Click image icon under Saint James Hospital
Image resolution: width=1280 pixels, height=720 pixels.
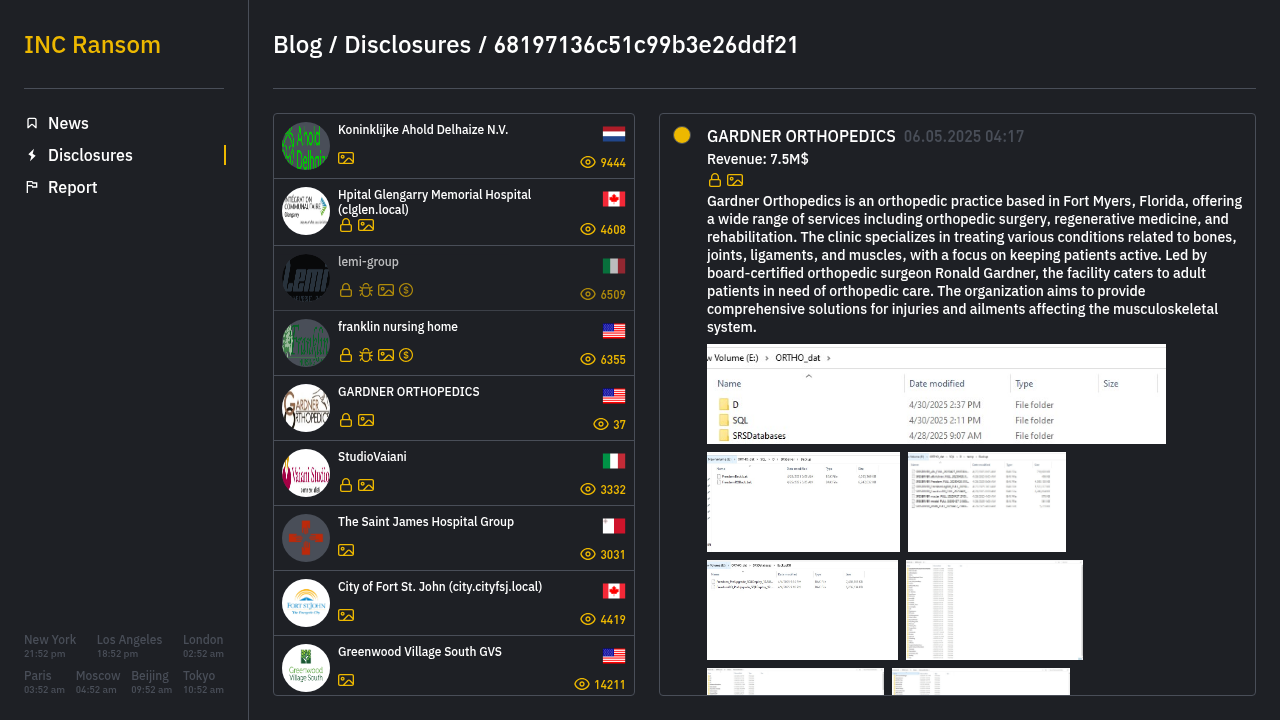pos(346,550)
